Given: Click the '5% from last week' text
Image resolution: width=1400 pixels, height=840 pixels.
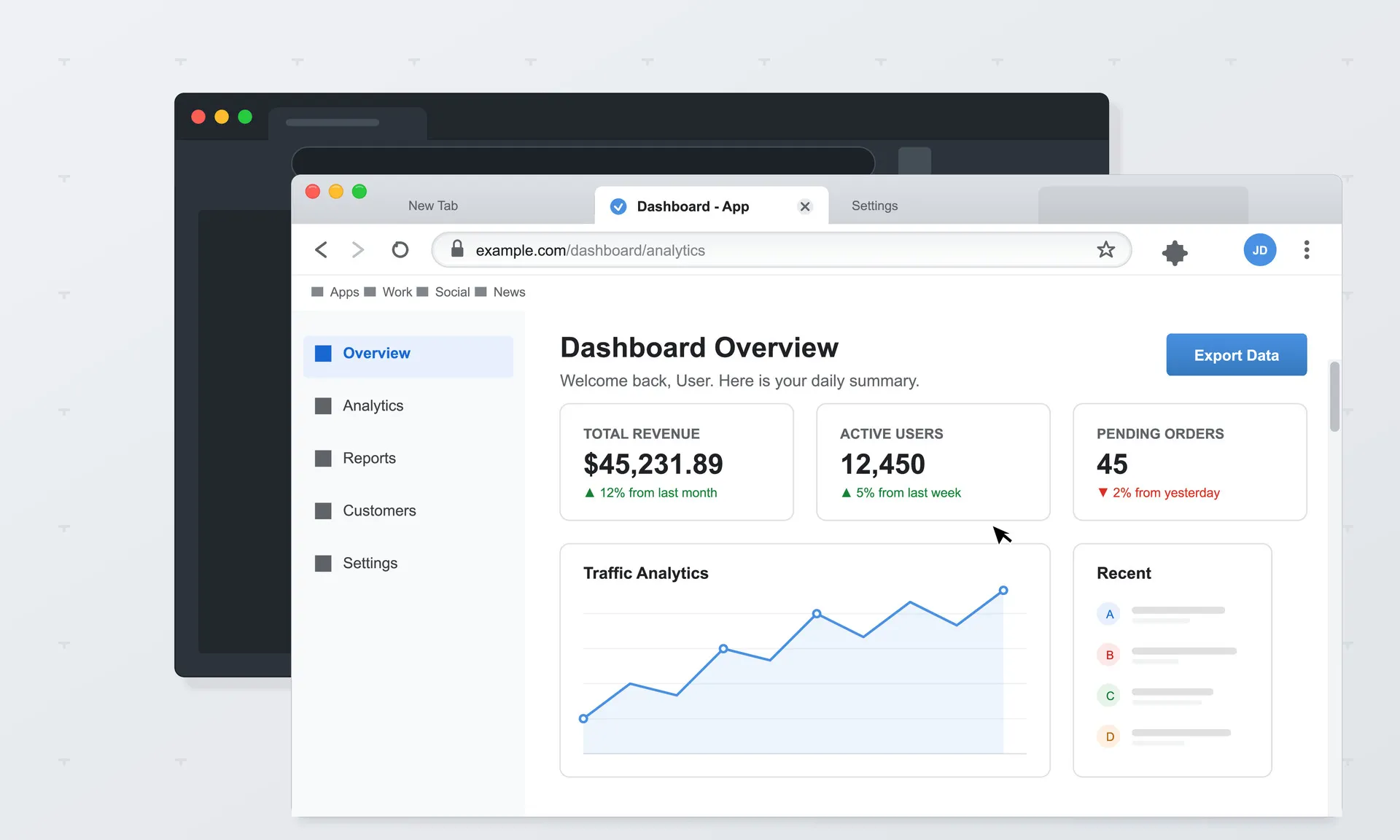Looking at the screenshot, I should click(909, 493).
